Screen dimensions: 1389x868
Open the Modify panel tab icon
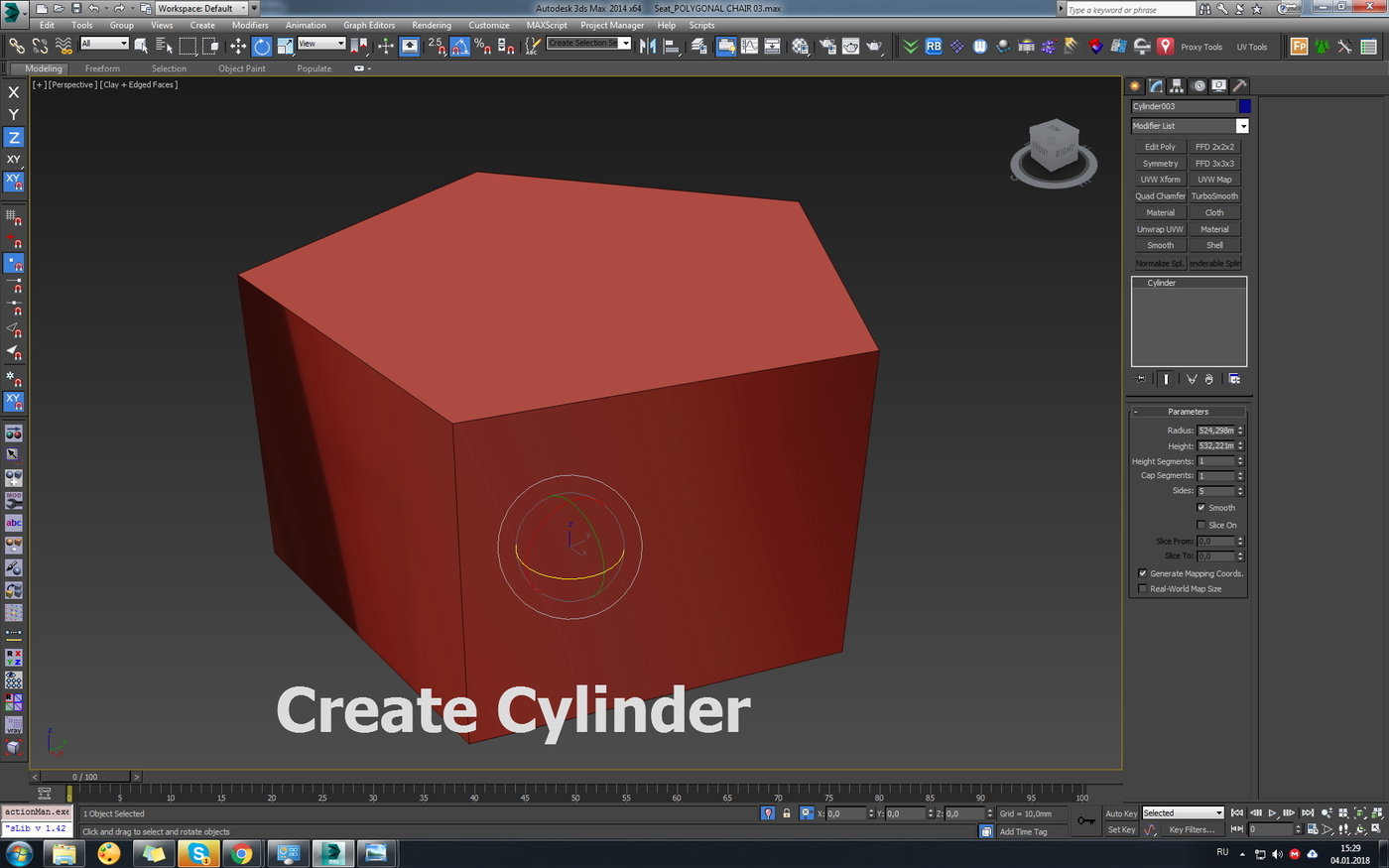[1156, 86]
